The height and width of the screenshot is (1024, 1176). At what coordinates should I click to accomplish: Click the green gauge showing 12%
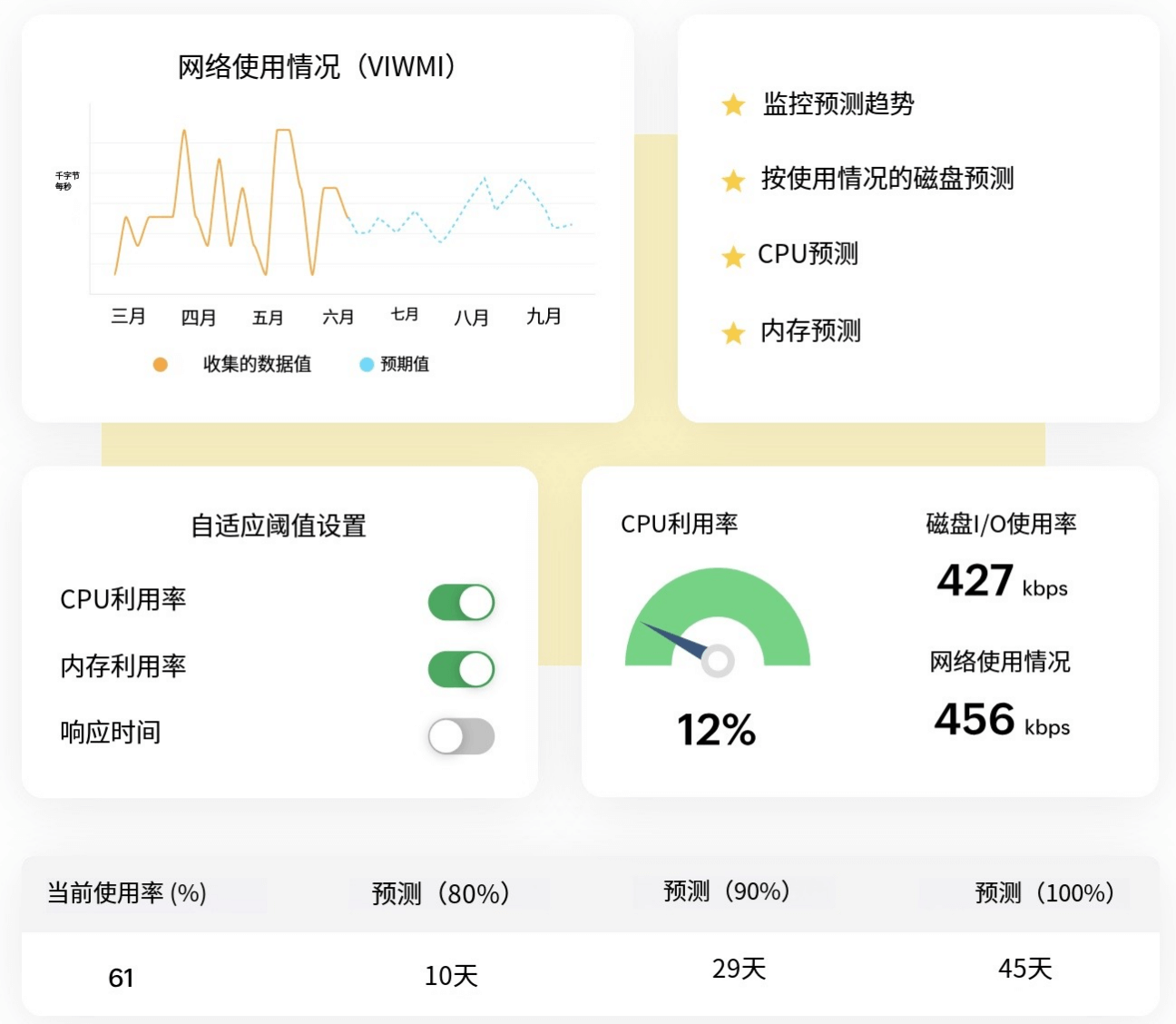[x=720, y=608]
